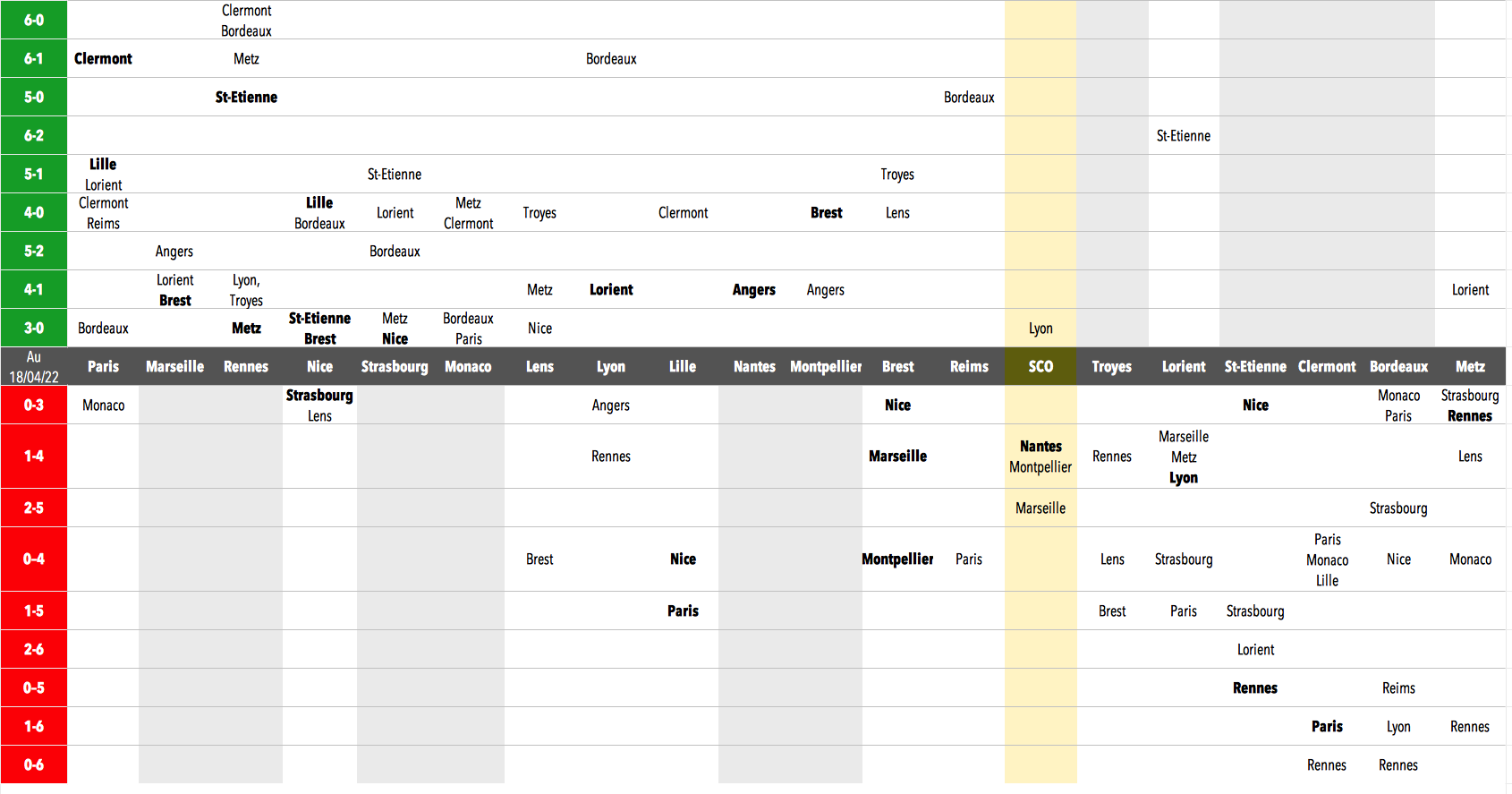
Task: Click the Marseille column header
Action: (174, 366)
